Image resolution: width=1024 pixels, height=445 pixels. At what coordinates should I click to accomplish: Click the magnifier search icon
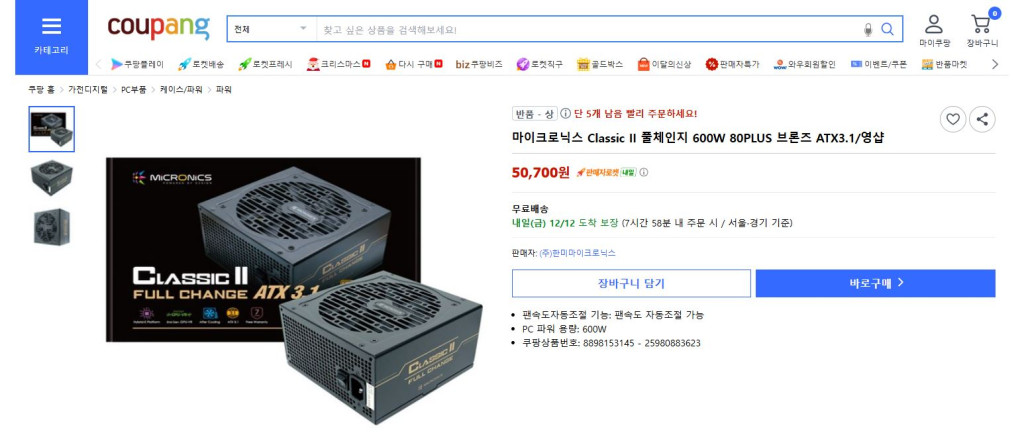[887, 29]
